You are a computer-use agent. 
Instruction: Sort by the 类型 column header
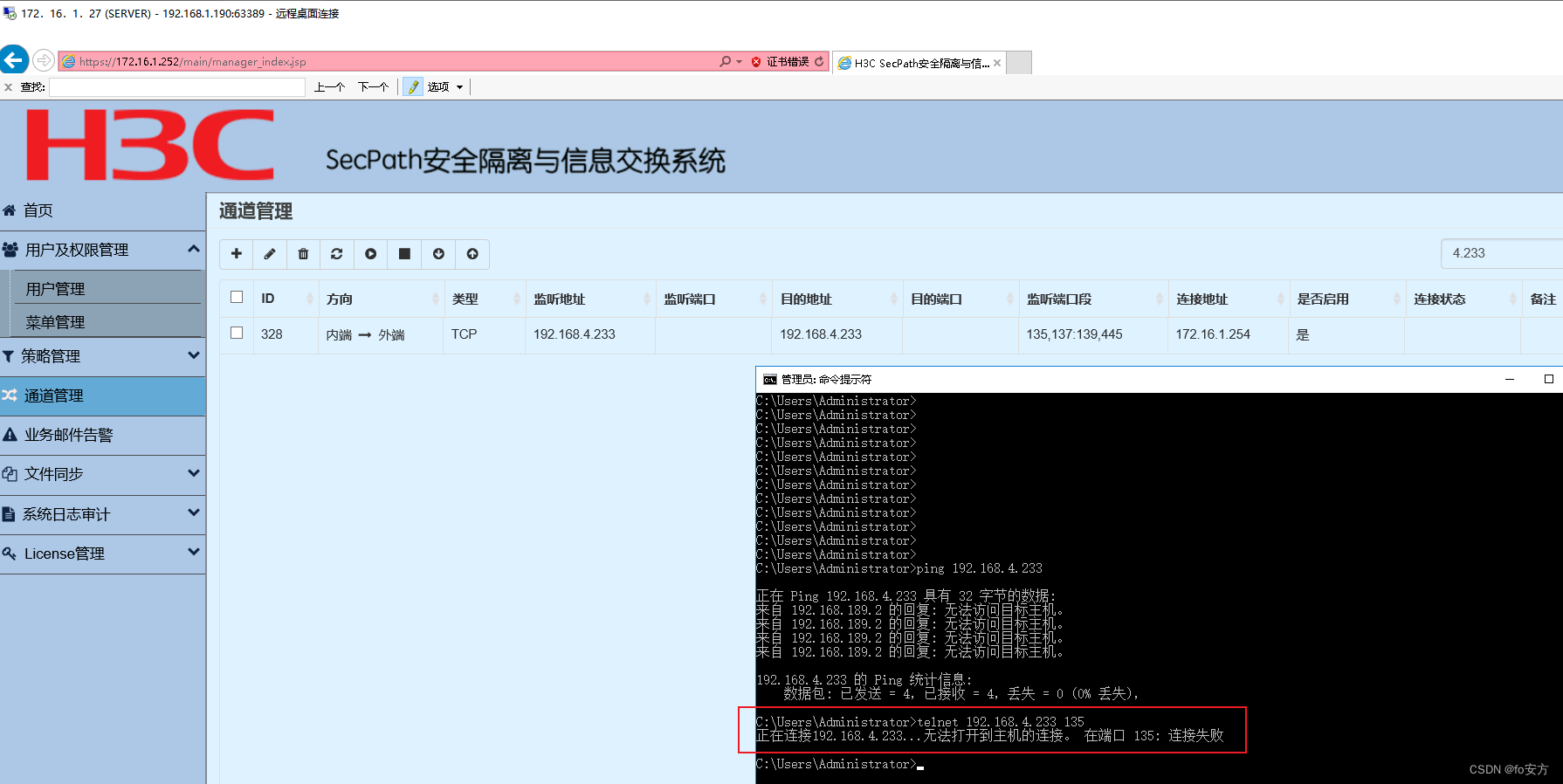(x=485, y=299)
